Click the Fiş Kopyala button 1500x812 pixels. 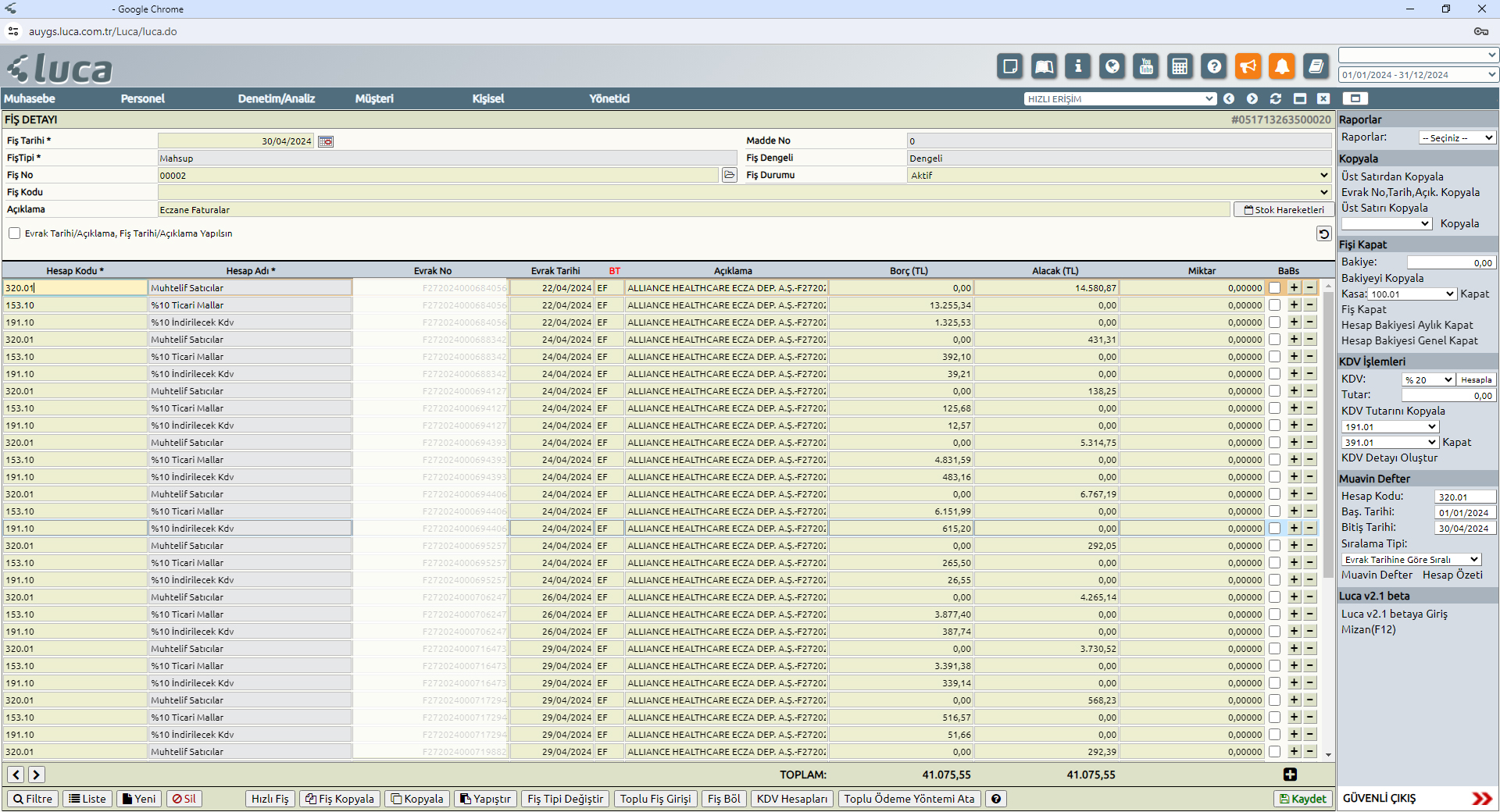point(340,799)
